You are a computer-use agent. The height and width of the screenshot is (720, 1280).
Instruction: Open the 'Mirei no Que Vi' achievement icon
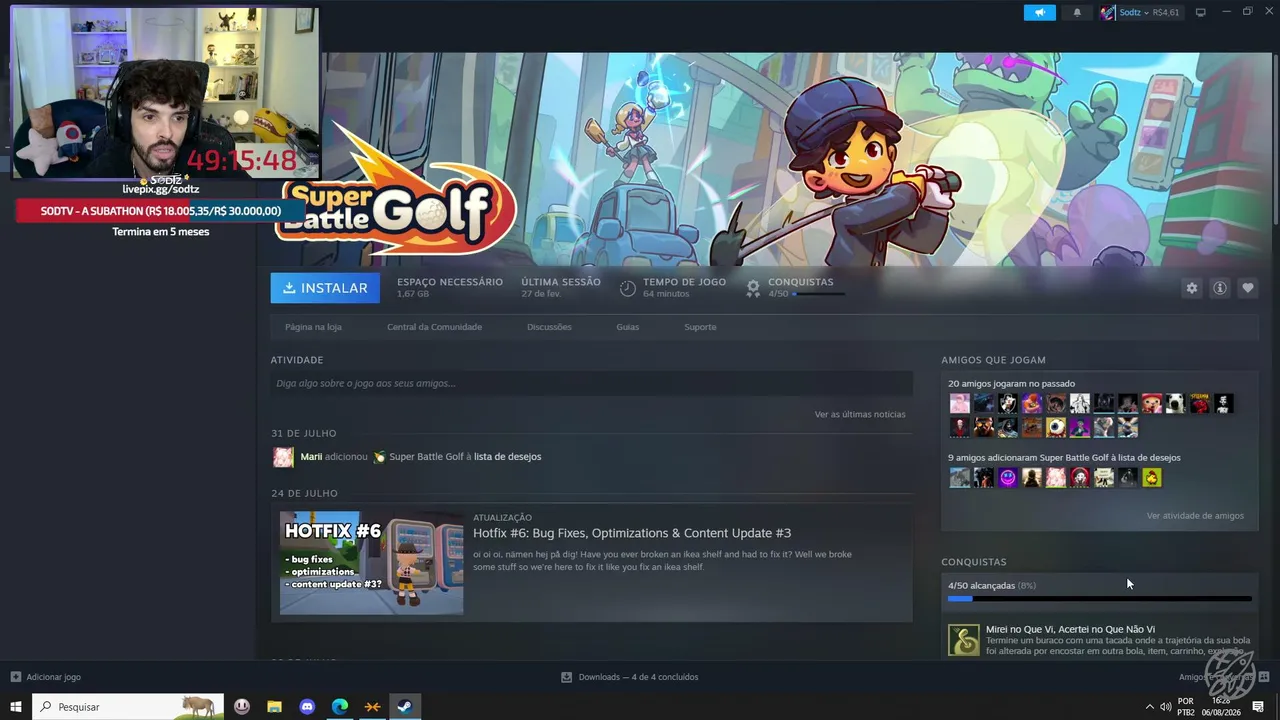[964, 640]
